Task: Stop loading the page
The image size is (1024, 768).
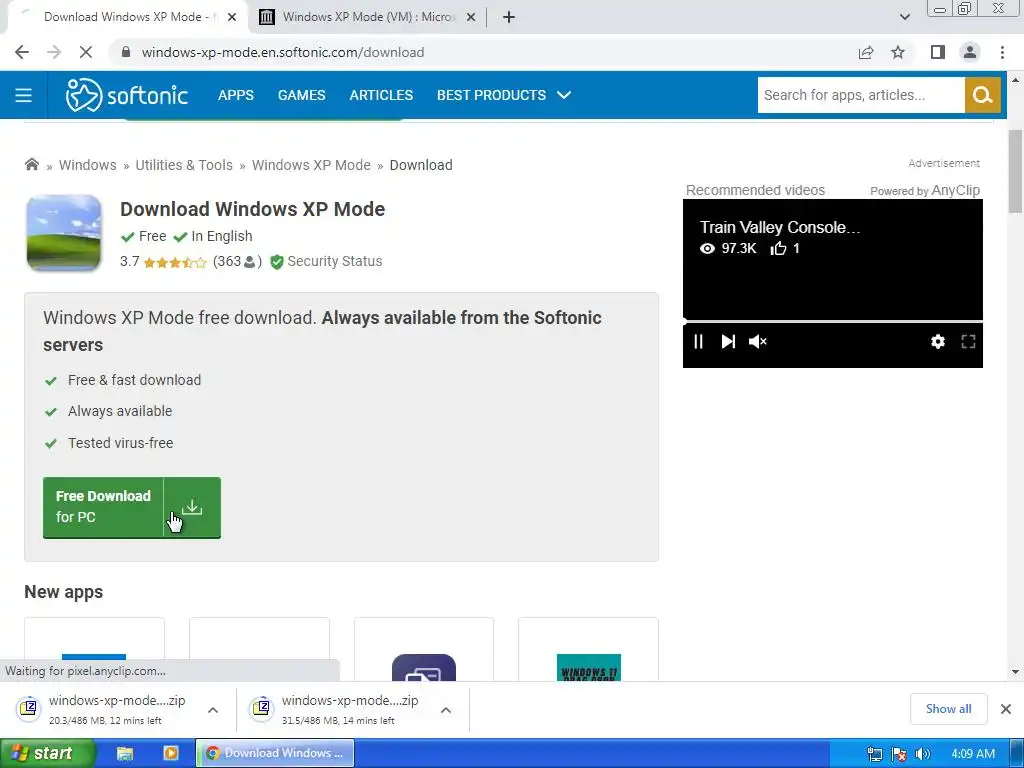Action: click(x=86, y=52)
